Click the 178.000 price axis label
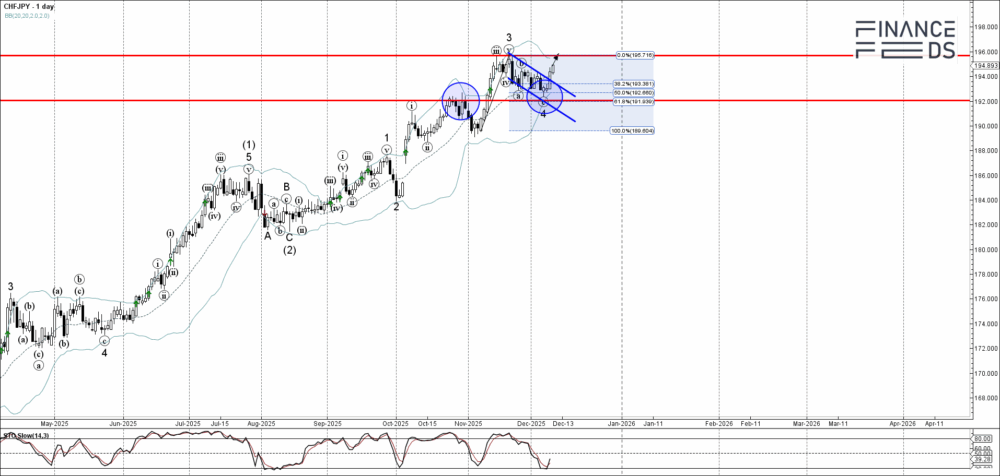This screenshot has height=476, width=1000. (x=987, y=274)
